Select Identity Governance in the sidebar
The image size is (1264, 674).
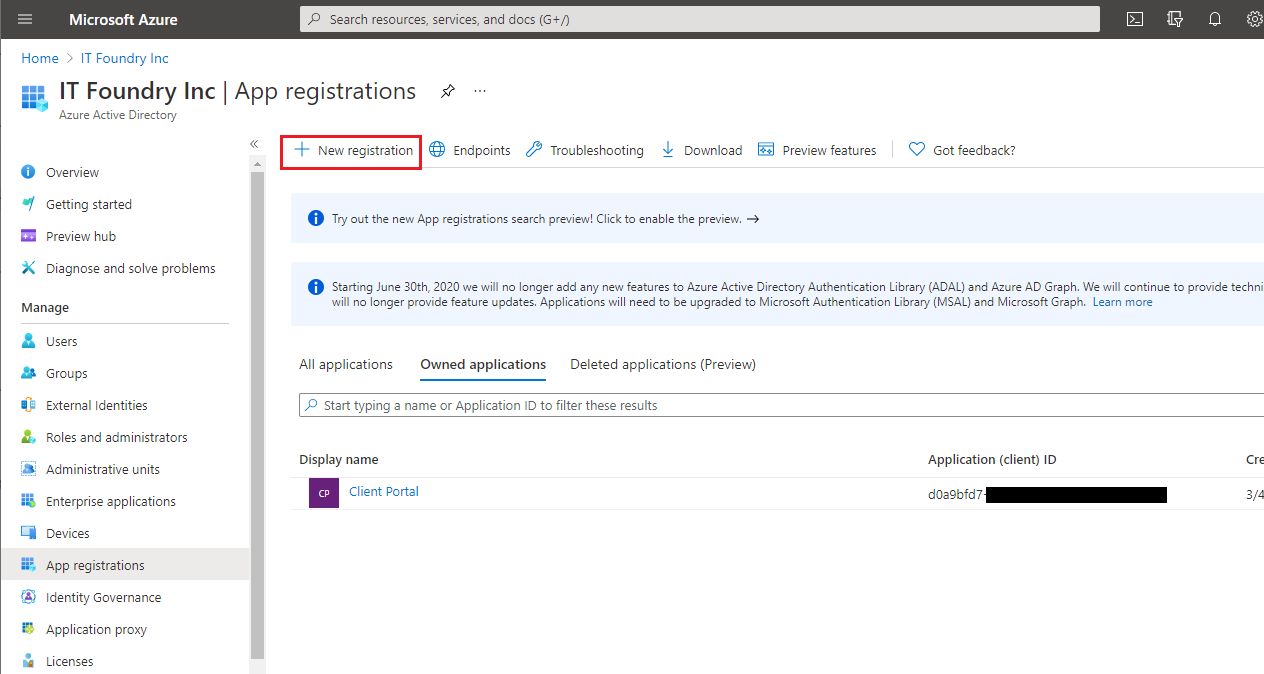coord(103,596)
